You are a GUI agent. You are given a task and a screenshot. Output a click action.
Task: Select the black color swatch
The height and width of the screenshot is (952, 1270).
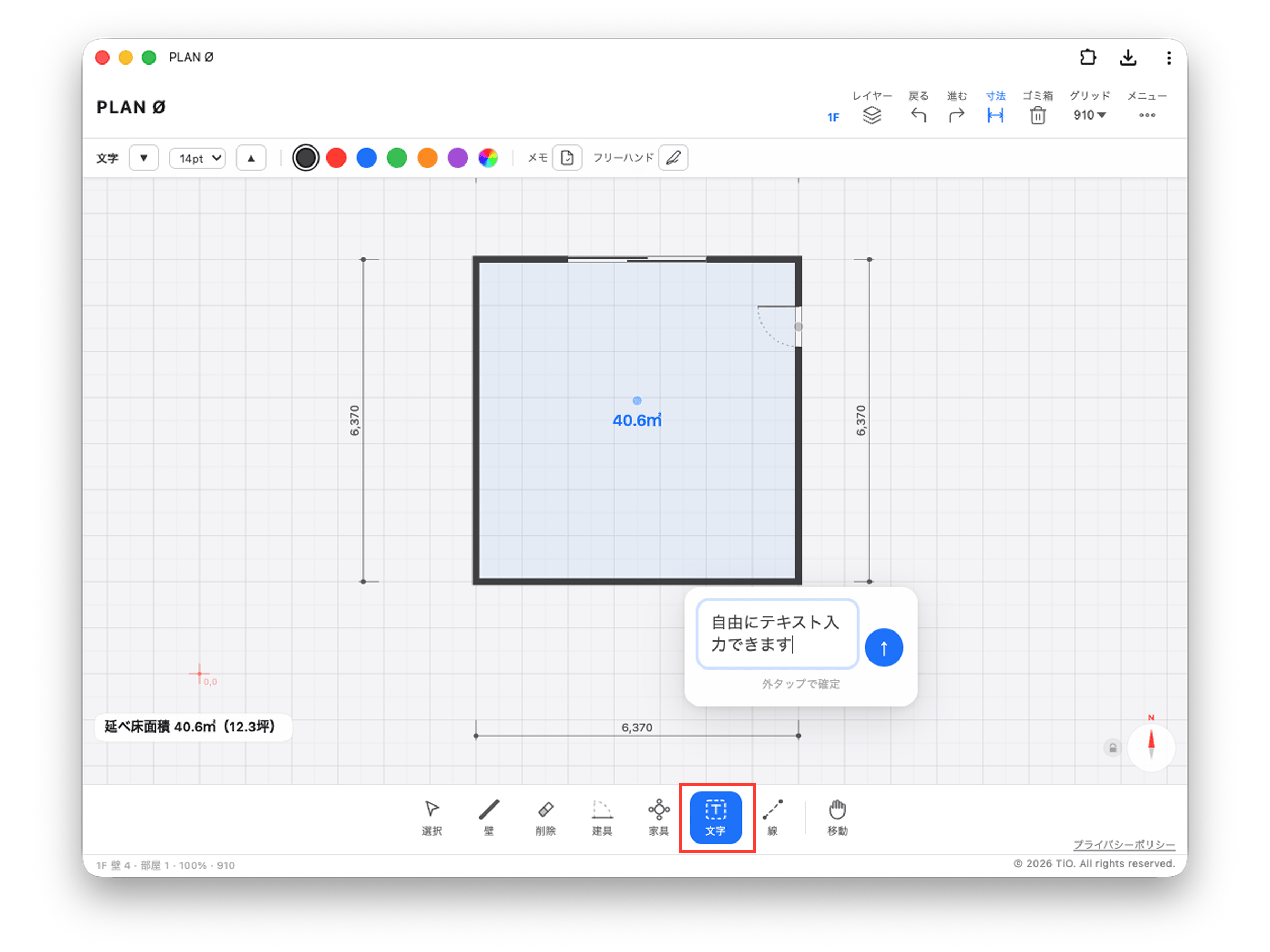305,158
